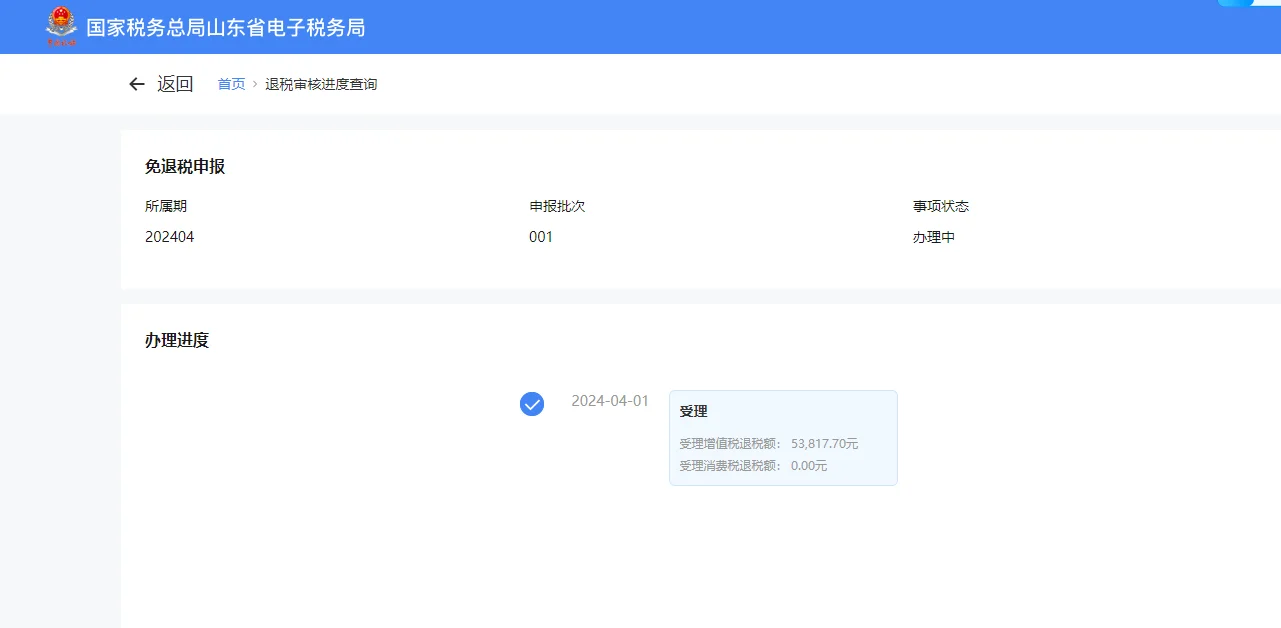Viewport: 1281px width, 628px height.
Task: Click the breadcrumb separator chevron after 首页
Action: (x=252, y=84)
